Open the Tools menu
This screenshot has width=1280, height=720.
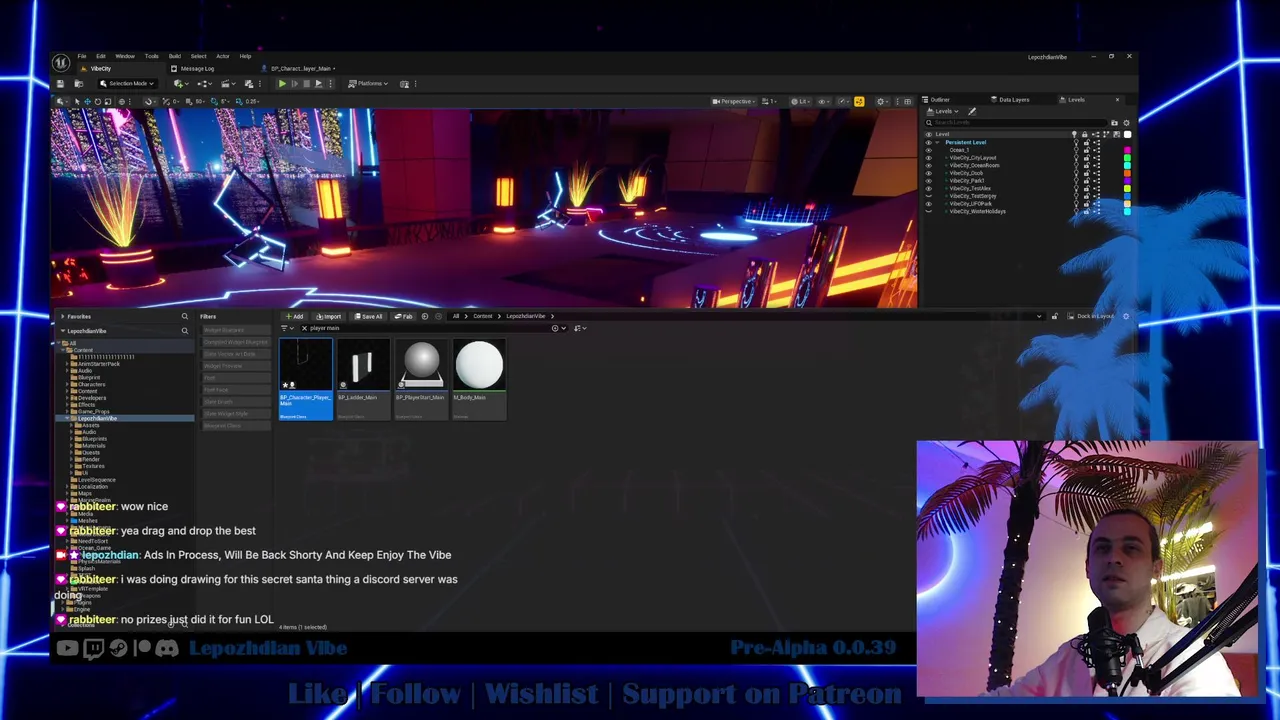click(x=151, y=56)
